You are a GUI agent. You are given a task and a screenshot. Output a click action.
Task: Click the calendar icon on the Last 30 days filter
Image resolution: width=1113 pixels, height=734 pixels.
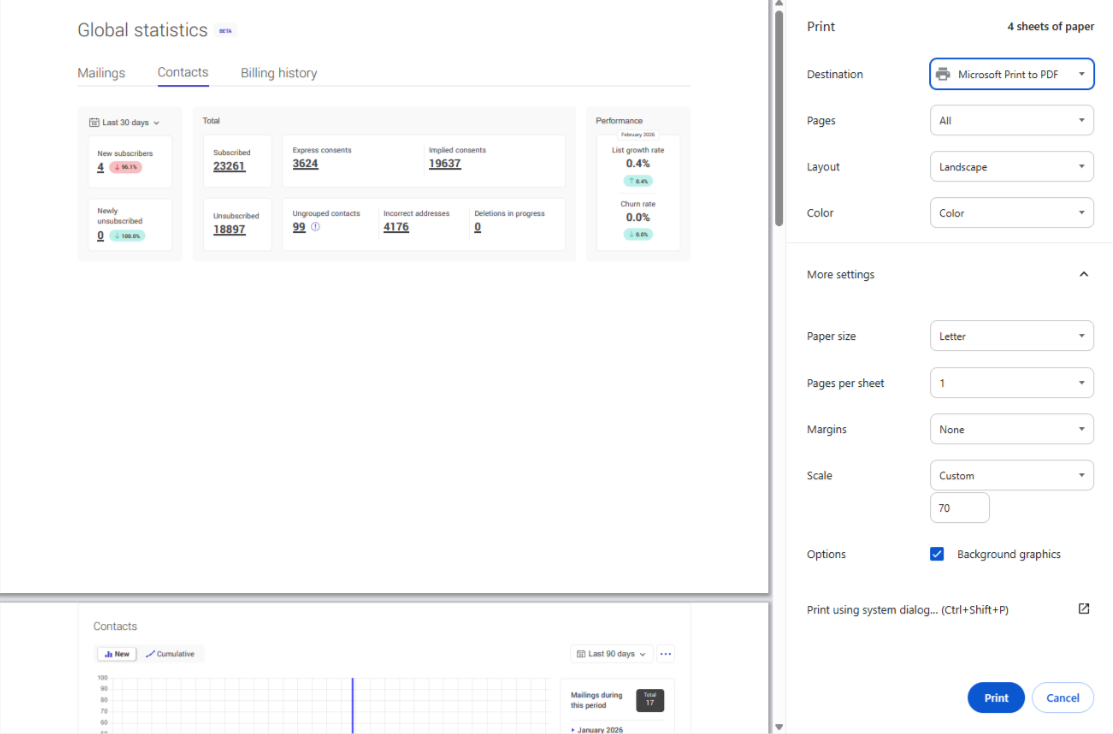[x=95, y=122]
